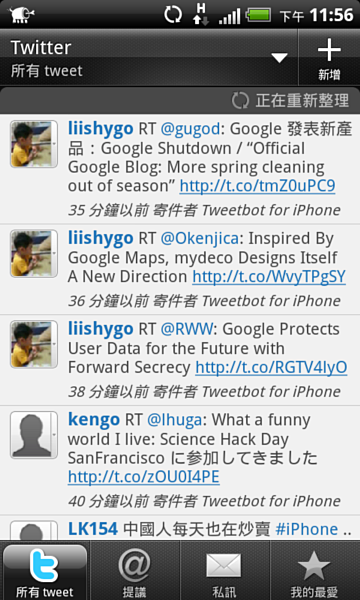Open the 私訊 envelope messages tab
360x600 pixels.
coord(224,571)
